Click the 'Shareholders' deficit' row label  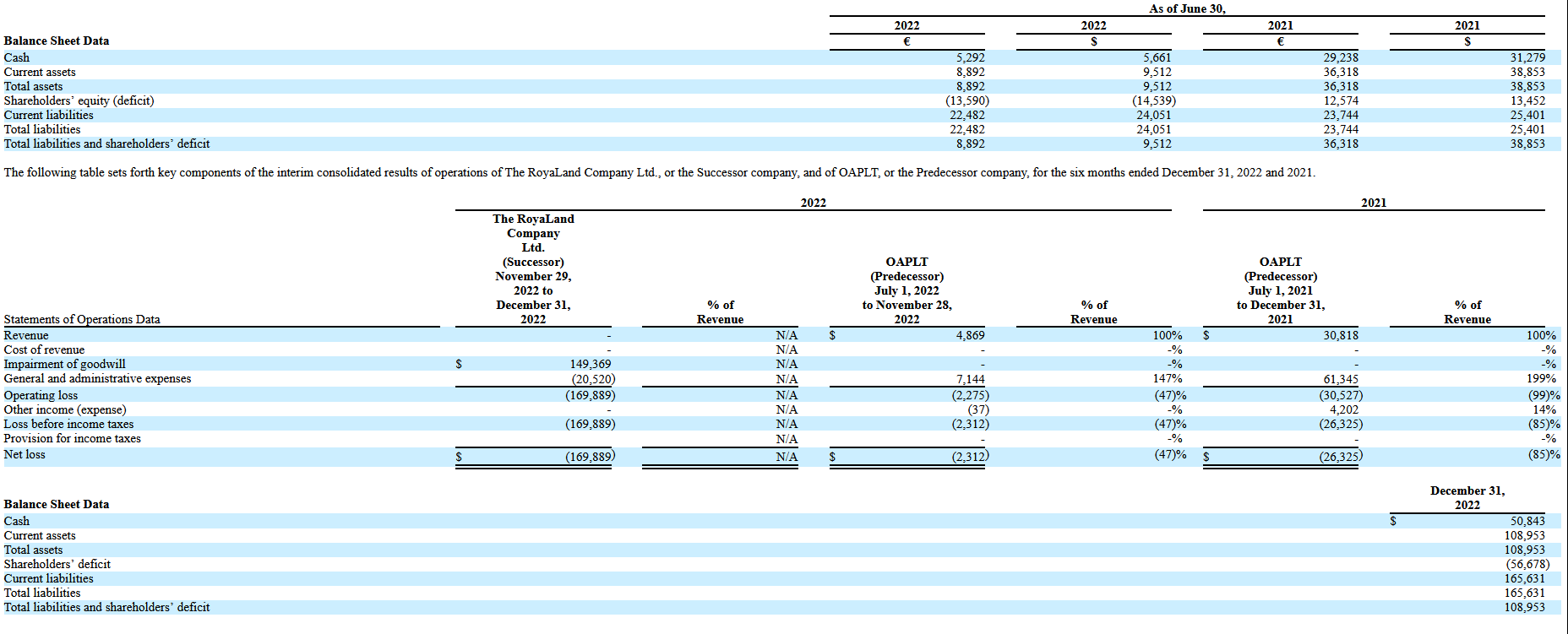click(x=57, y=564)
